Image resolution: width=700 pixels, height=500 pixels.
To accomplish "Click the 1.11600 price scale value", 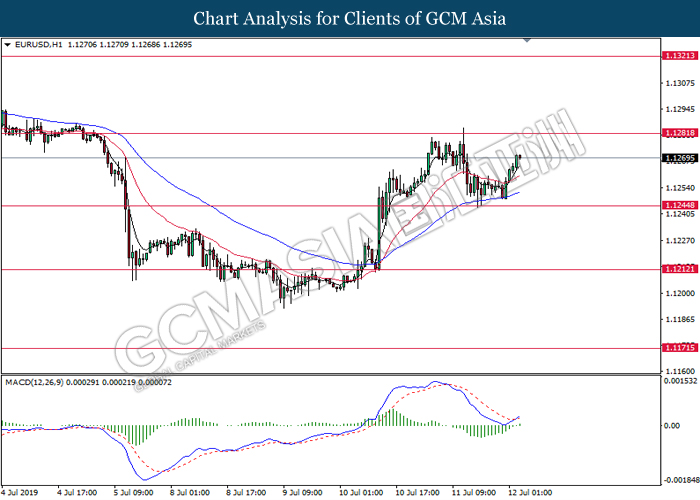I will click(680, 371).
